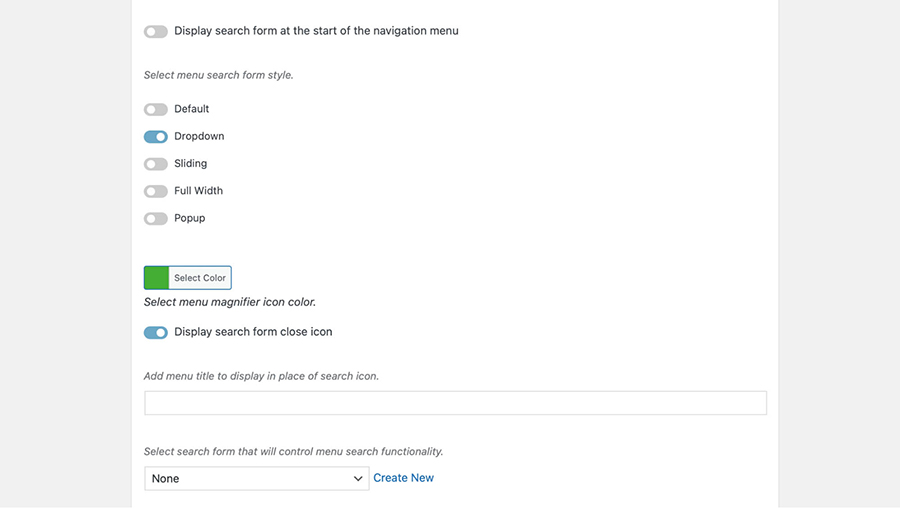The width and height of the screenshot is (900, 508).
Task: Disable the search form close icon switch
Action: coord(155,332)
